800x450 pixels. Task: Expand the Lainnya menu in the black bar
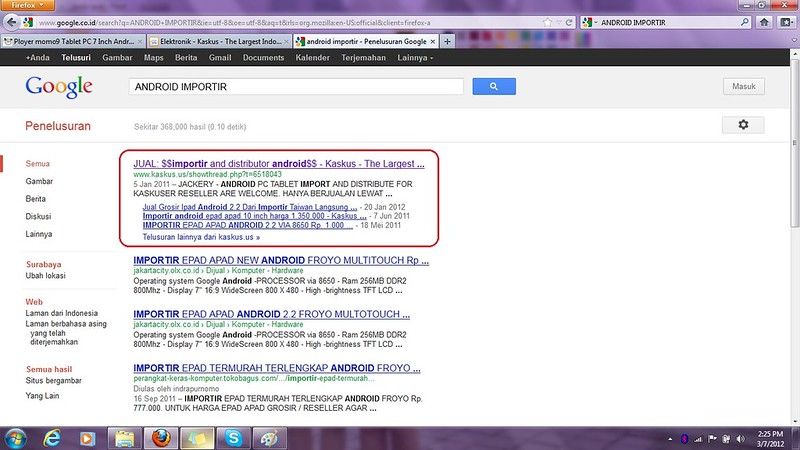[x=415, y=58]
